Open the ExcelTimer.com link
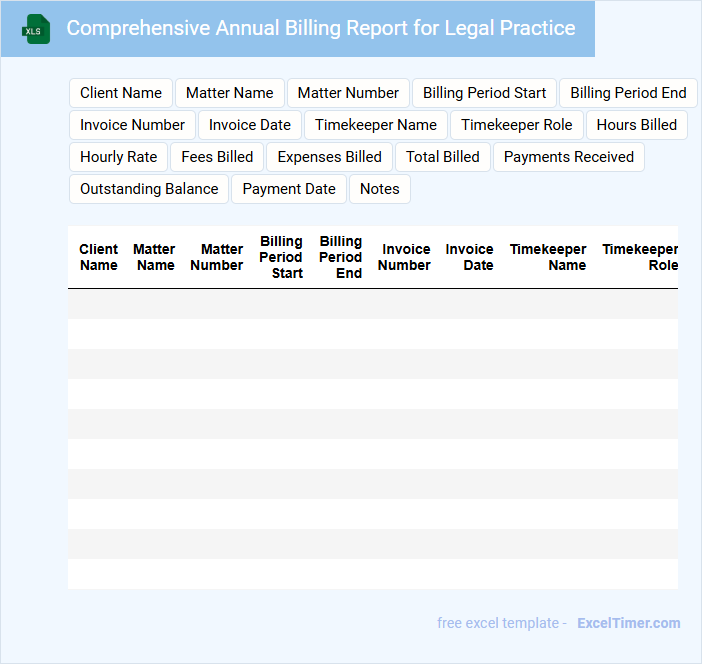Screen dimensions: 702x664 [x=628, y=623]
